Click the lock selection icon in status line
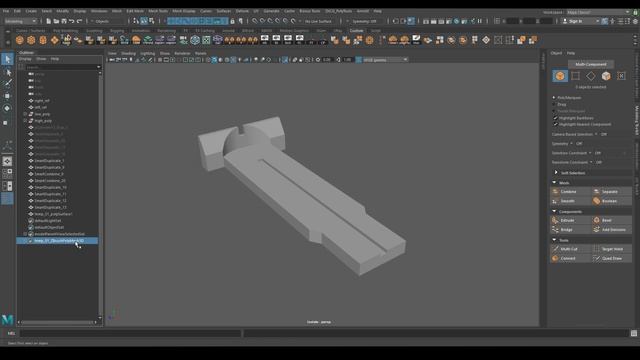The image size is (640, 360). click(233, 21)
